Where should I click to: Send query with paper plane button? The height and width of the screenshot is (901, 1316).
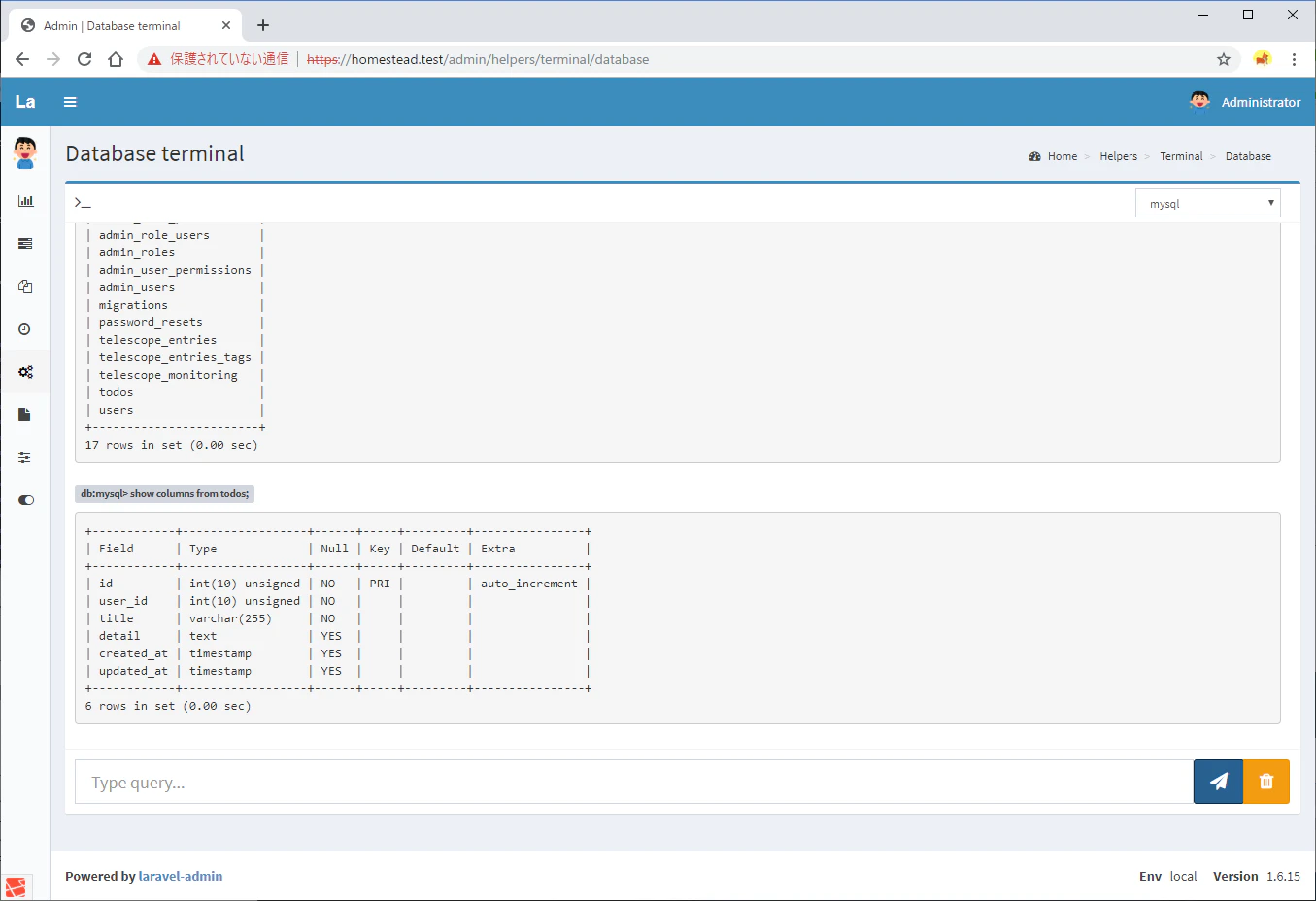tap(1218, 782)
